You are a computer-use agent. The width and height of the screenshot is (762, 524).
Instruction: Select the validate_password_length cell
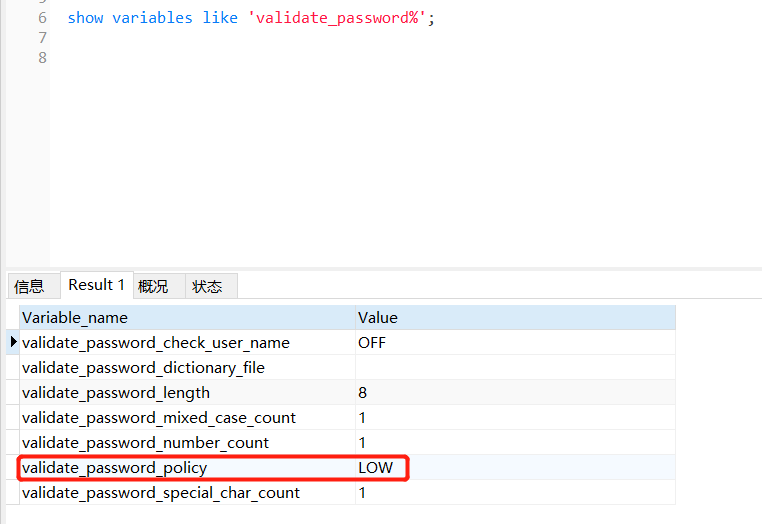[x=187, y=393]
